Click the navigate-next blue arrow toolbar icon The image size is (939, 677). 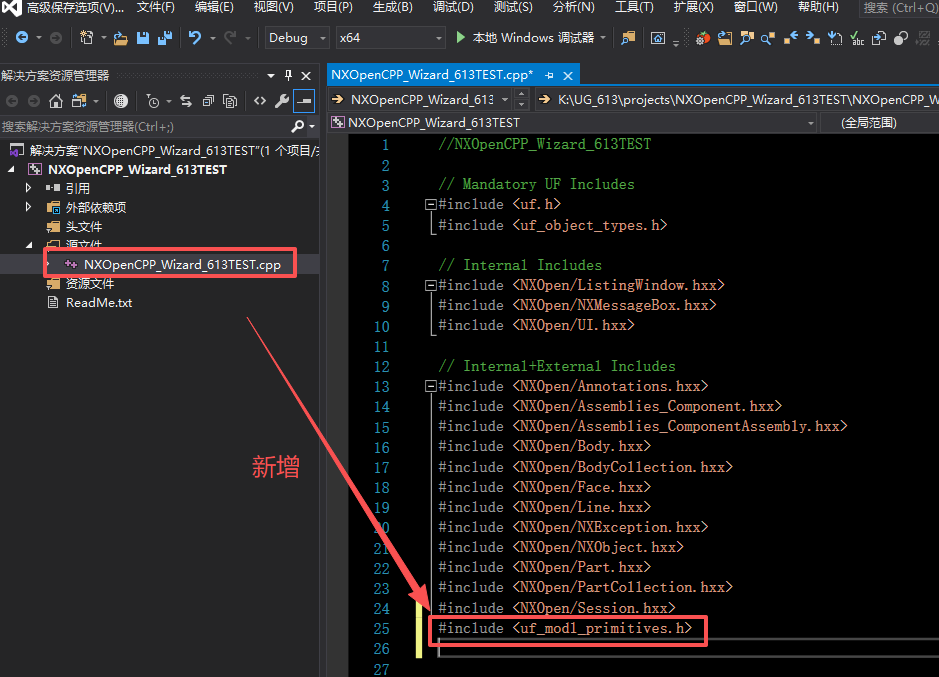[812, 38]
